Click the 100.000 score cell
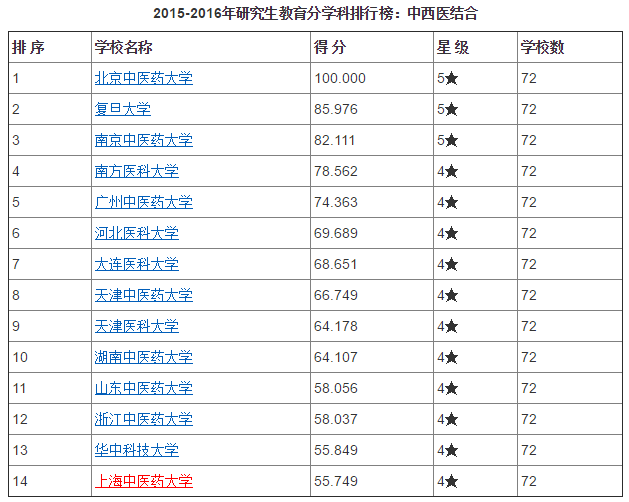 tap(340, 78)
